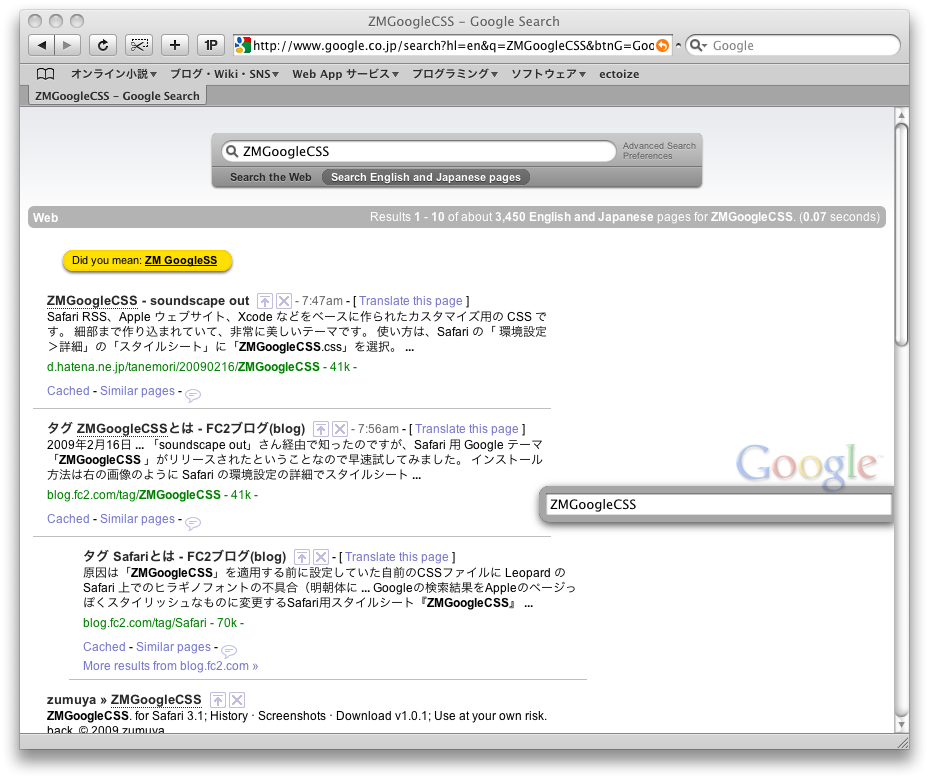Remove the タグ Safariとは result with X icon
Viewport: 929px width, 779px height.
click(x=321, y=557)
